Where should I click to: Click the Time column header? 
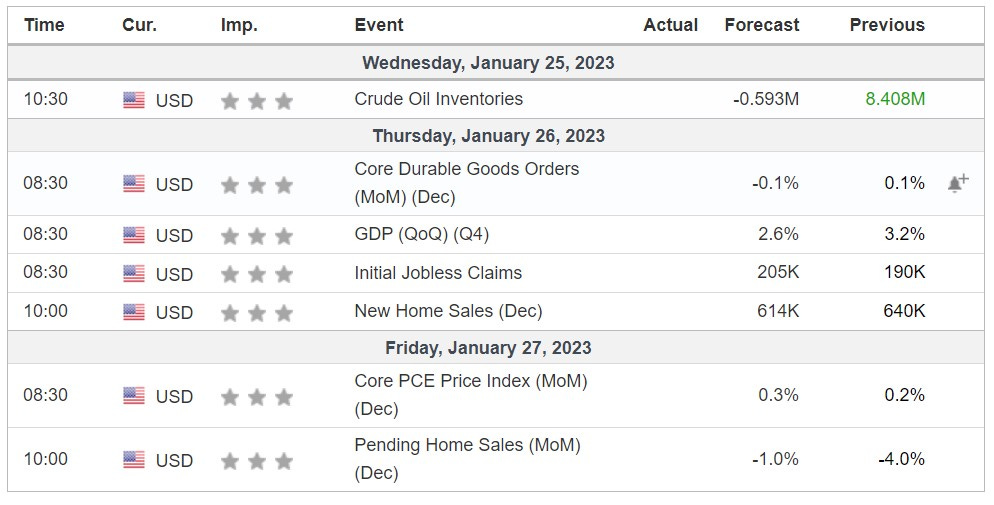[x=44, y=25]
